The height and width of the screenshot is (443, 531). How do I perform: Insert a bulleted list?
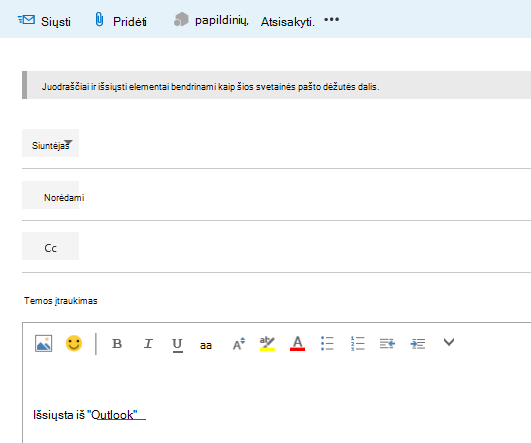coord(327,343)
